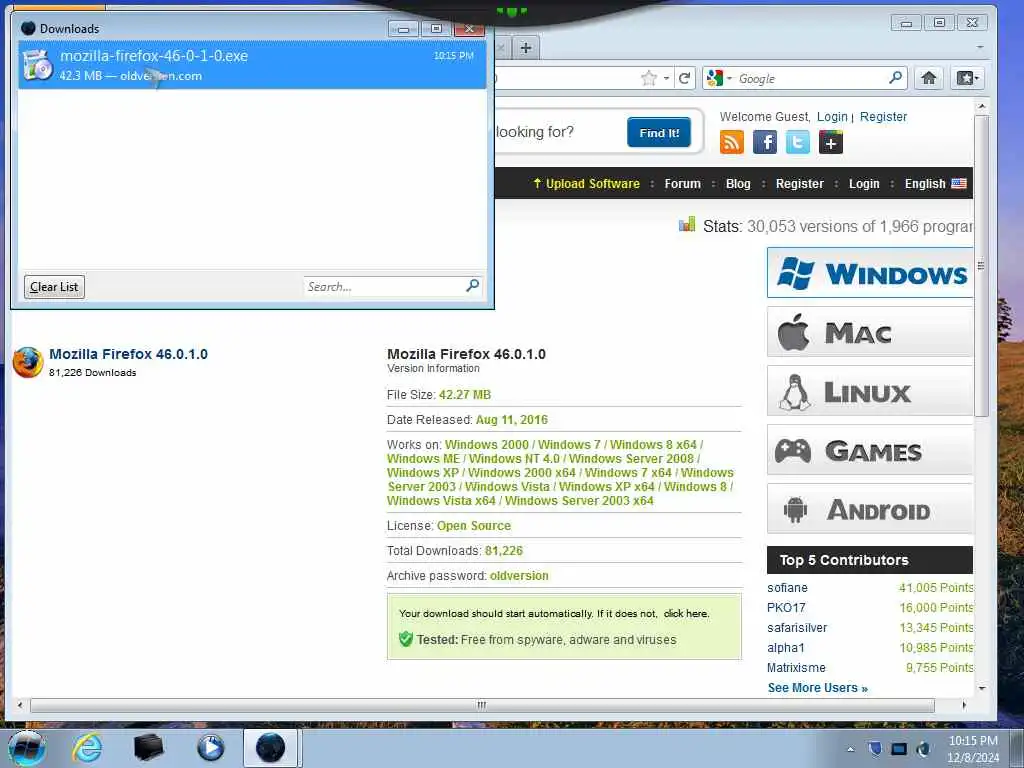
Task: Open Windows Media Player from taskbar
Action: click(210, 748)
